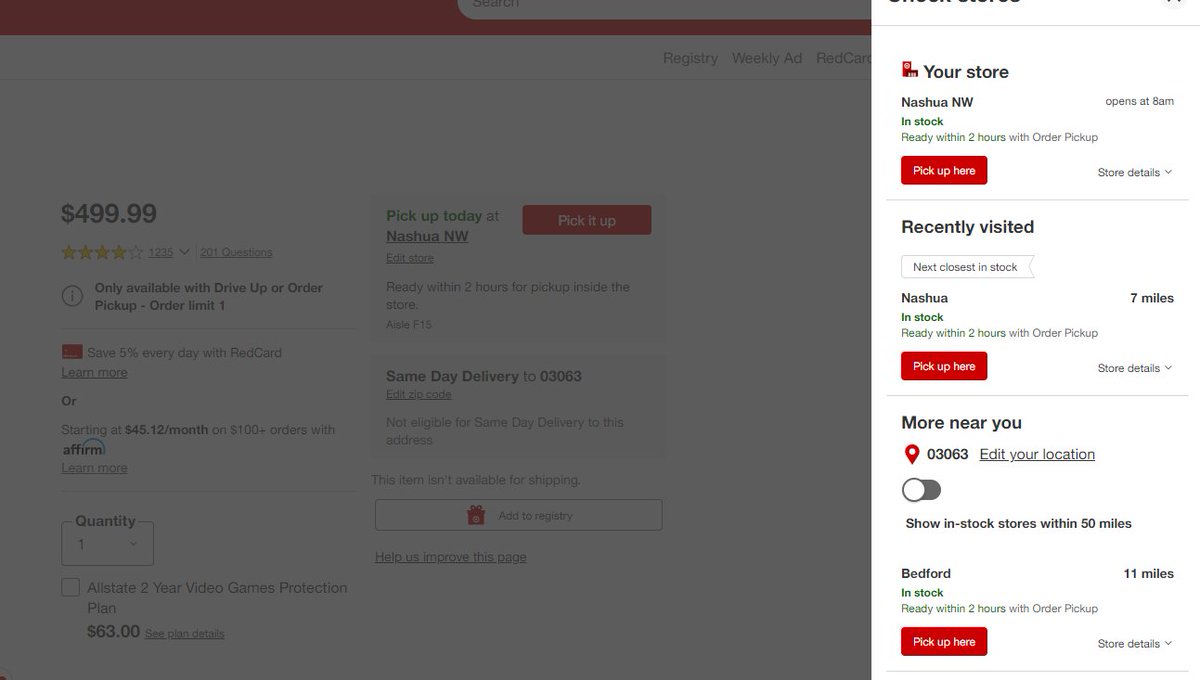Toggle show in-stock stores within 50 miles
Screen dimensions: 1200x680
(921, 489)
